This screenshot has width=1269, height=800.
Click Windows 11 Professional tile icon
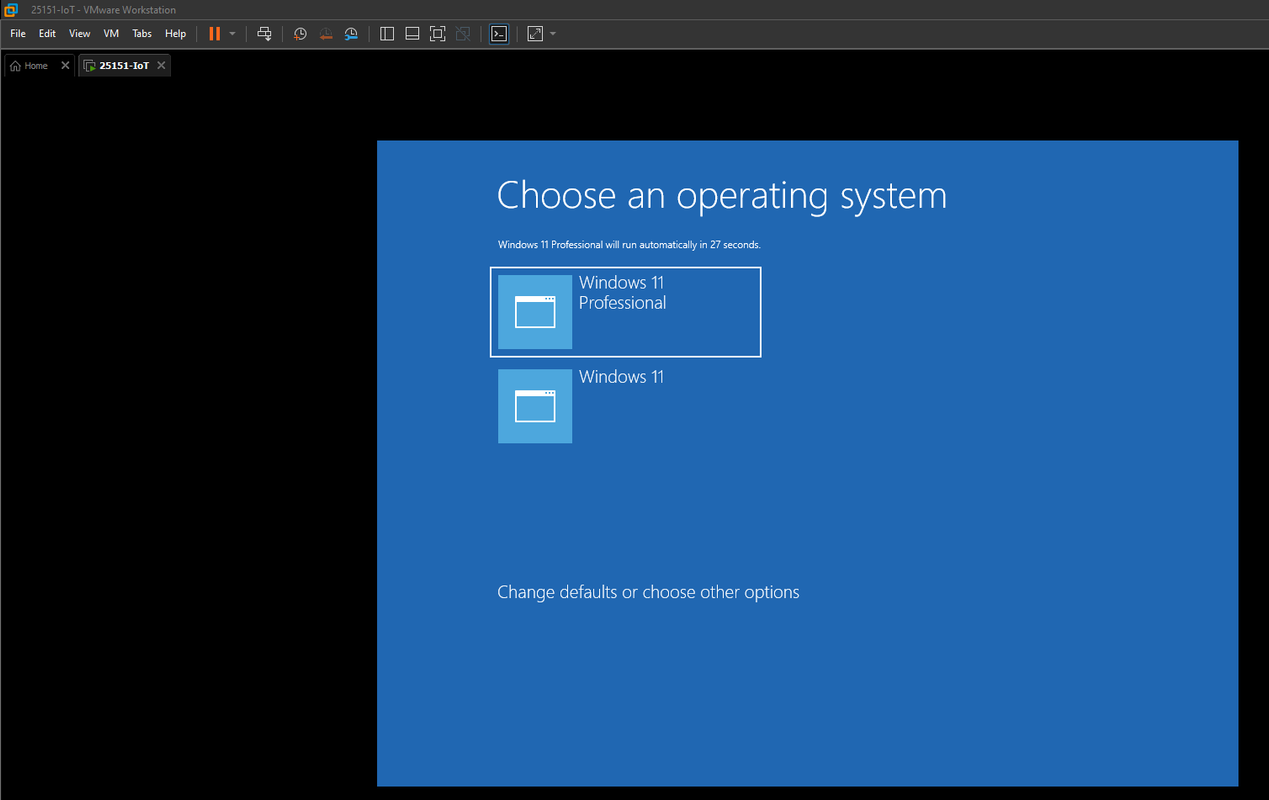click(535, 312)
